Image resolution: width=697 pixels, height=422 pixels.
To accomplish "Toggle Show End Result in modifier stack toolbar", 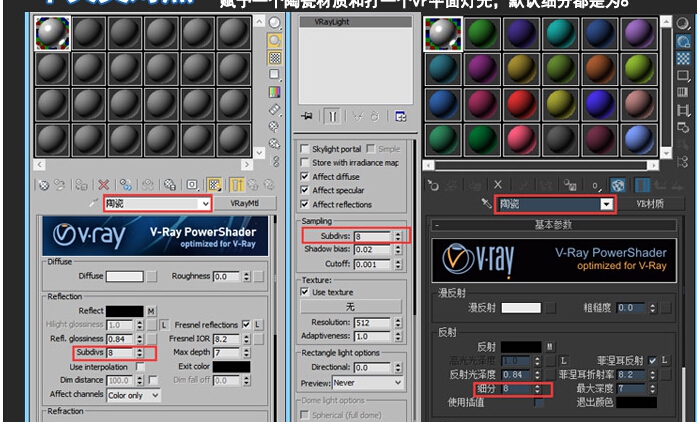I will (x=332, y=116).
